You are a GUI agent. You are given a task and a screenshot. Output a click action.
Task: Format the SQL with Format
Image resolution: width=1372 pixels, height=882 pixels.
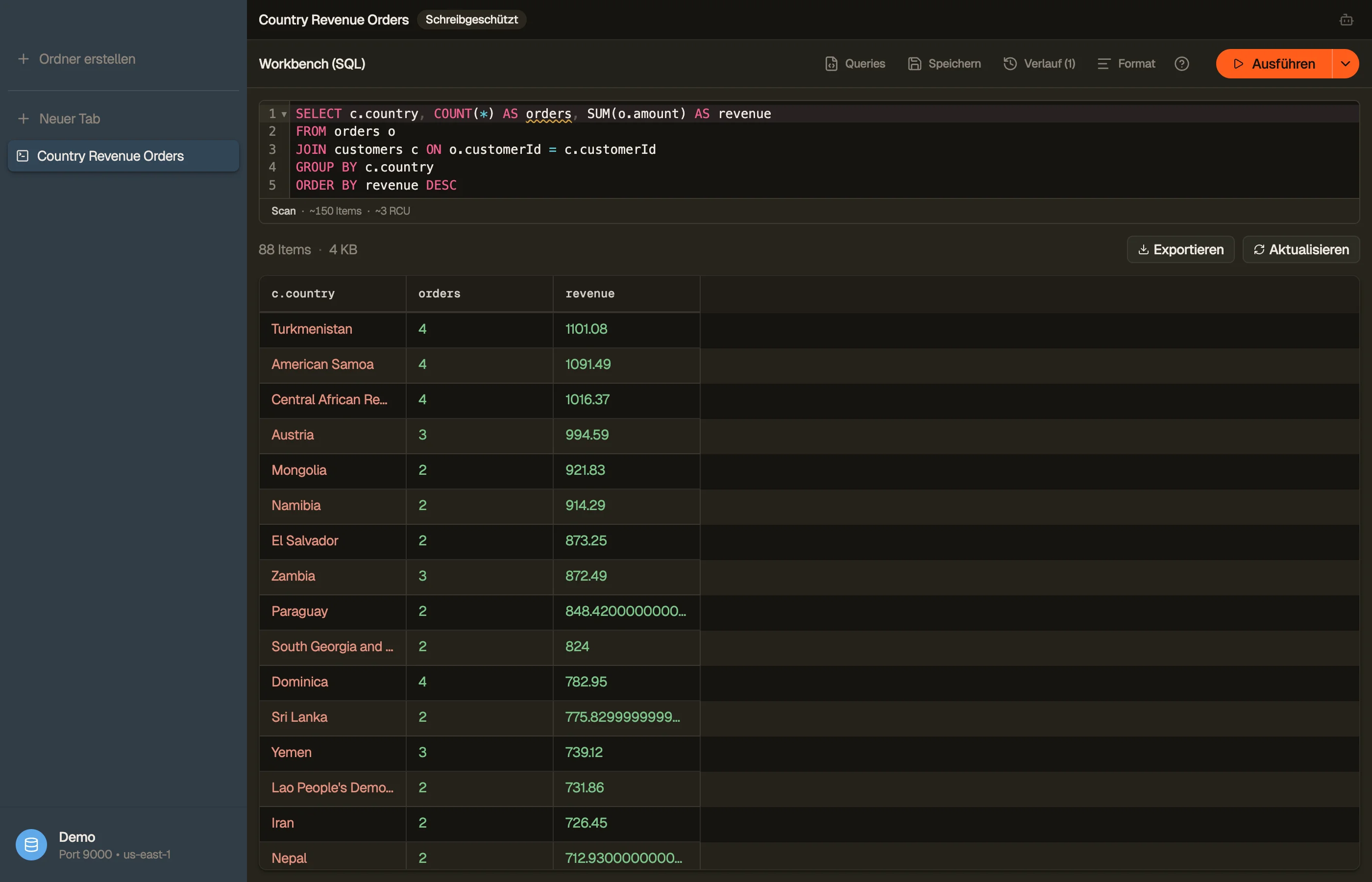click(1127, 64)
